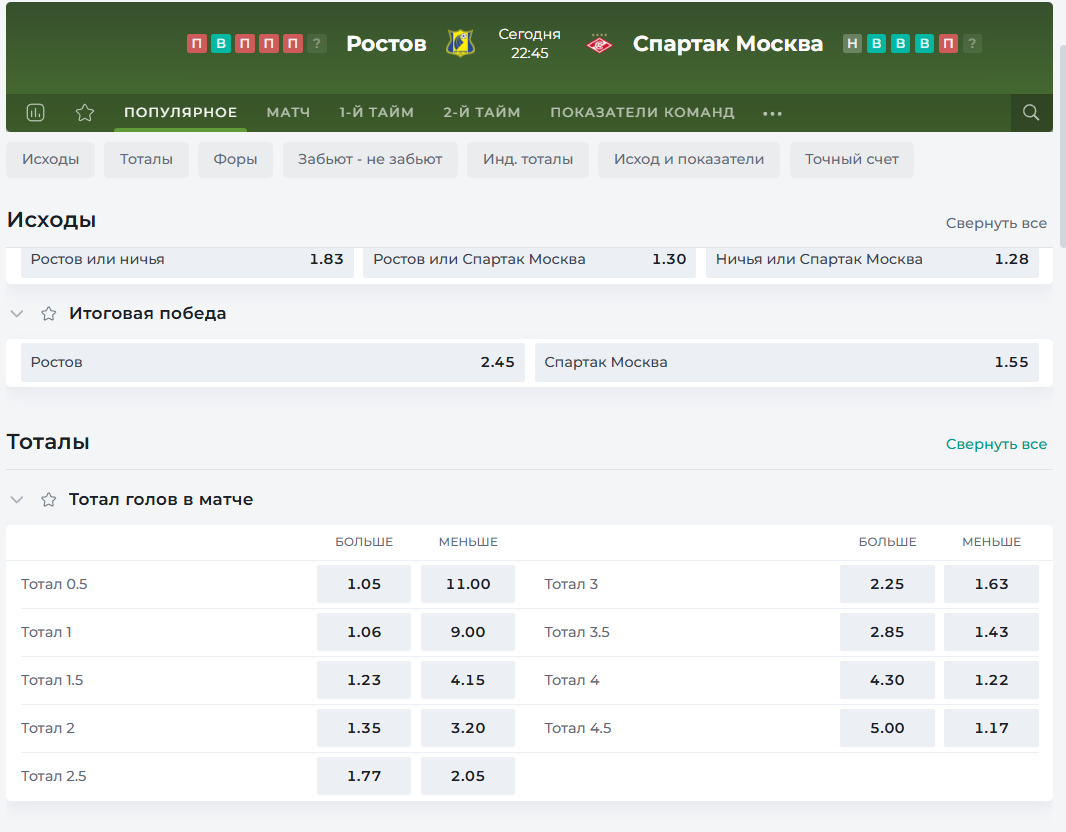Viewport: 1066px width, 832px height.
Task: Select the Форы filter chip
Action: pos(235,160)
